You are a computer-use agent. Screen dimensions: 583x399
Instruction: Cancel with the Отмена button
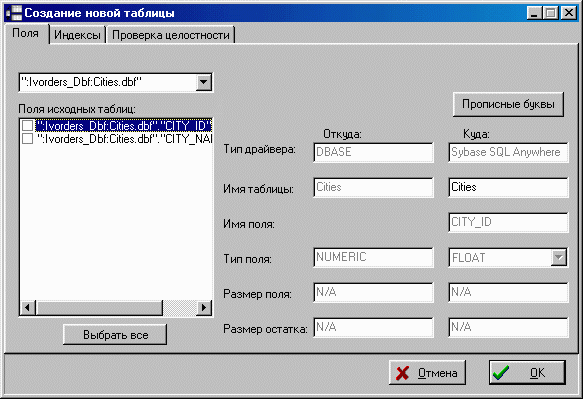(427, 372)
